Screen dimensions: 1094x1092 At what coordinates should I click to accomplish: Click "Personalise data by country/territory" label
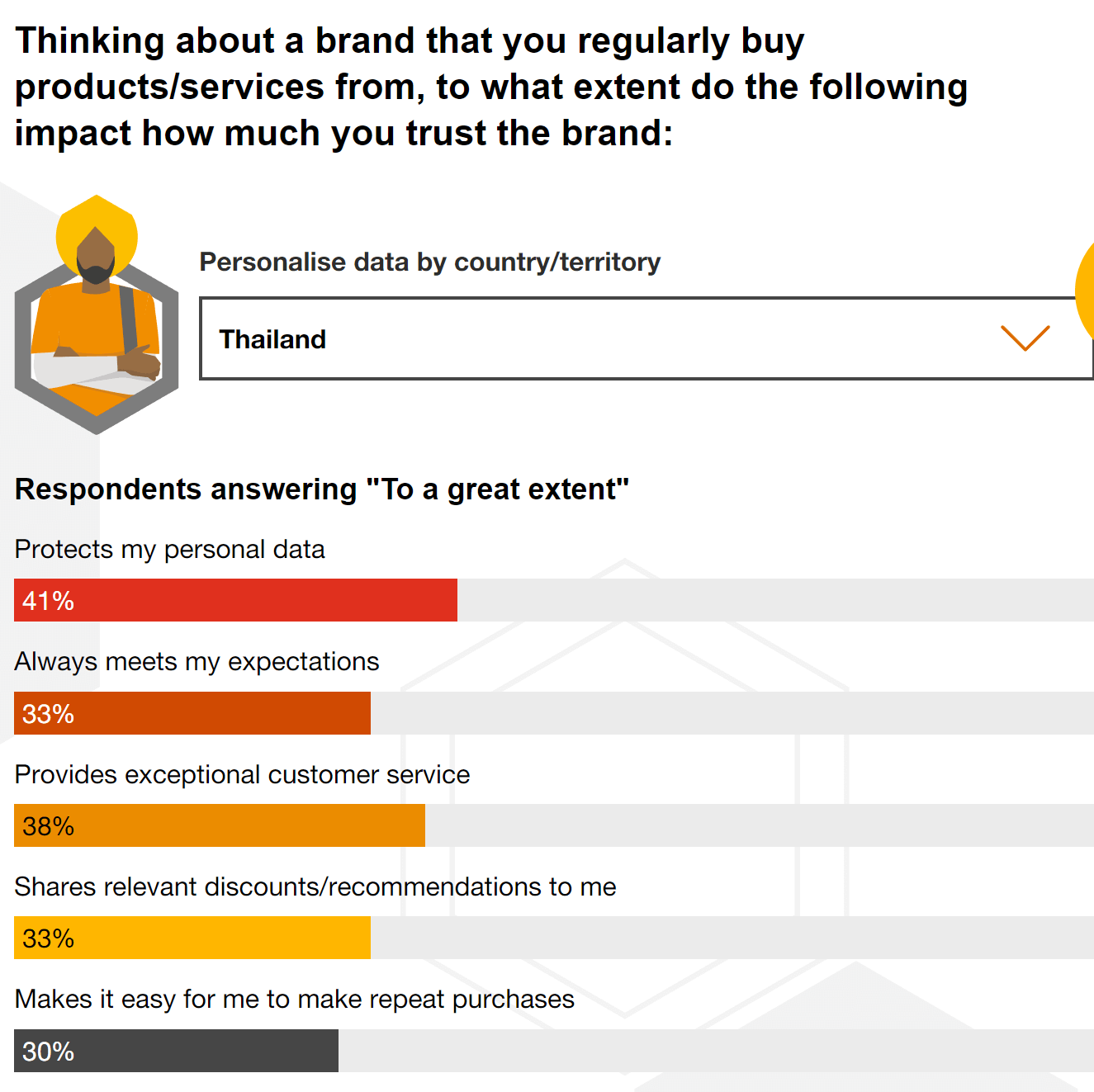(x=430, y=262)
